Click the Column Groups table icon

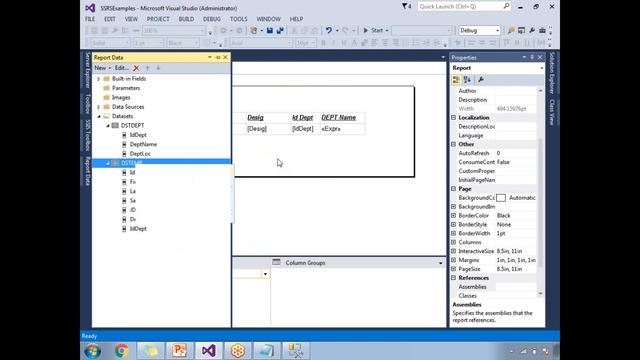(x=276, y=262)
